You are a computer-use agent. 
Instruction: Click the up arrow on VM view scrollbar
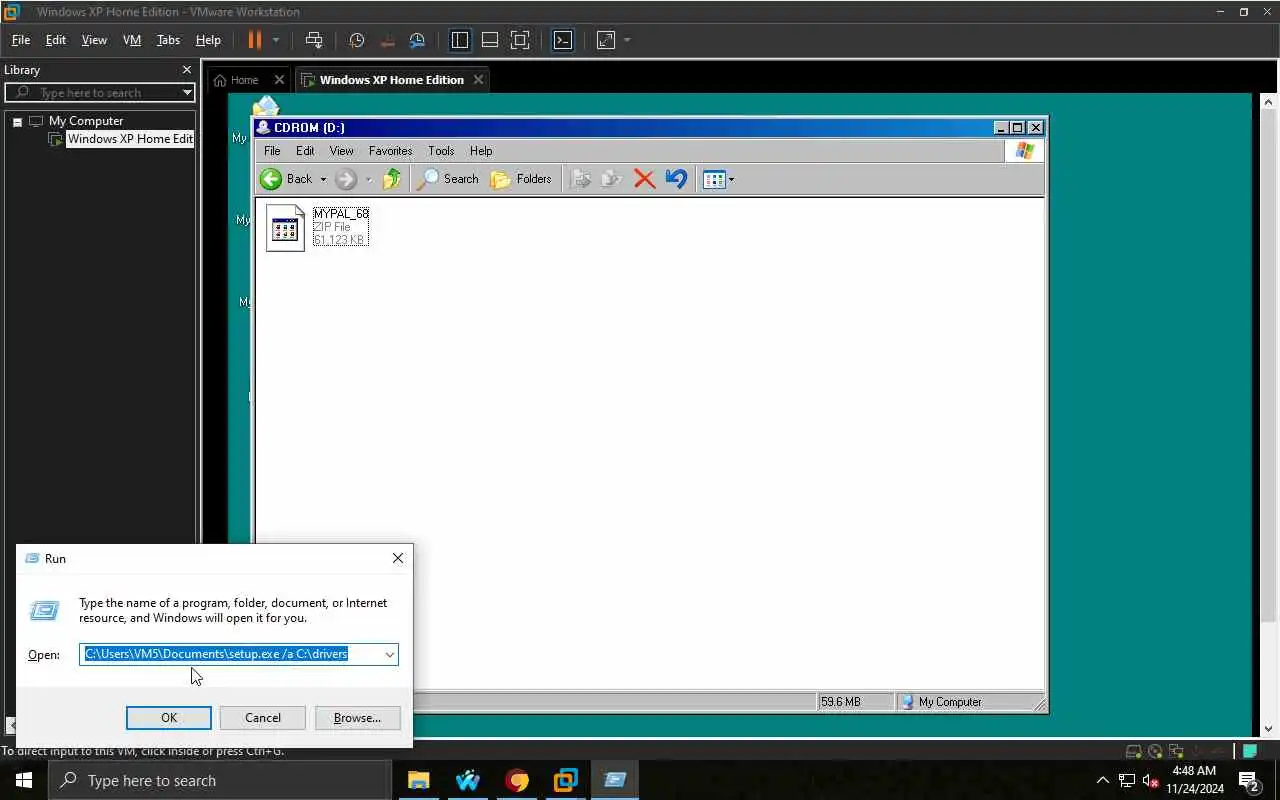[1269, 102]
